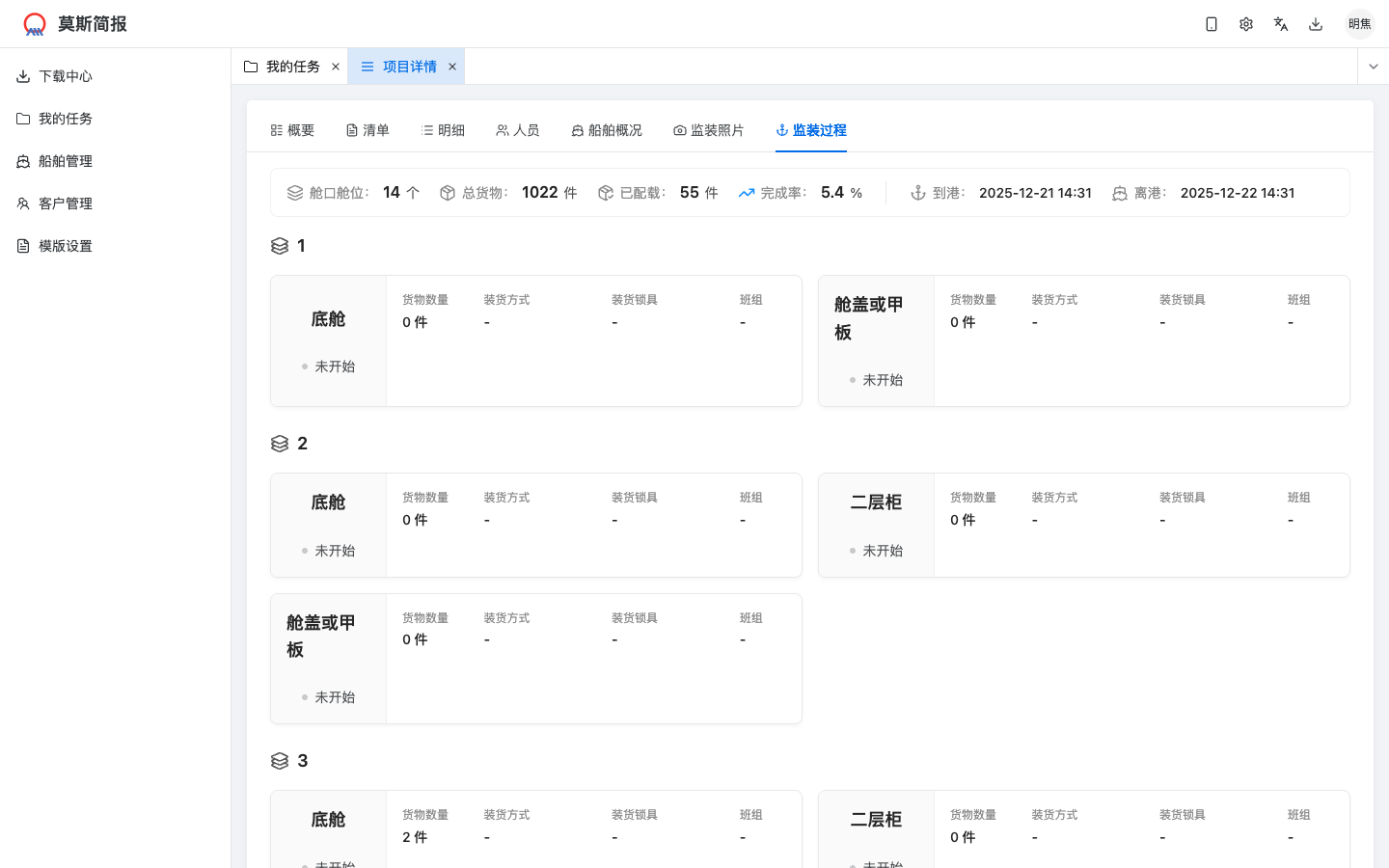Open the language switcher icon

tap(1281, 23)
